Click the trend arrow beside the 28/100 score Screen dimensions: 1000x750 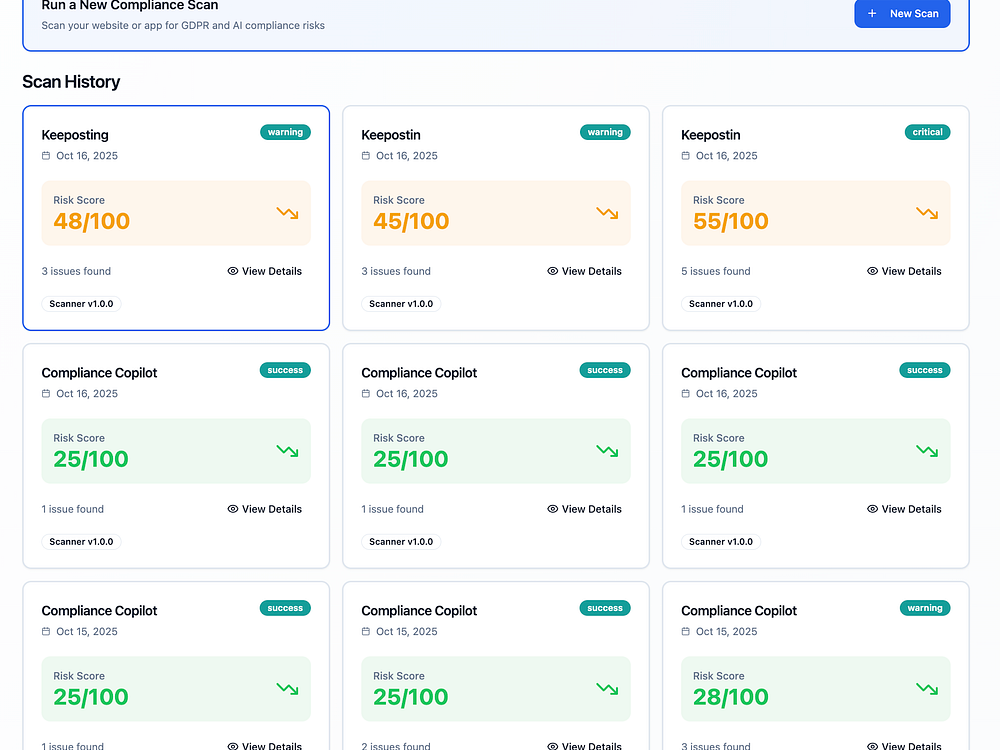927,689
